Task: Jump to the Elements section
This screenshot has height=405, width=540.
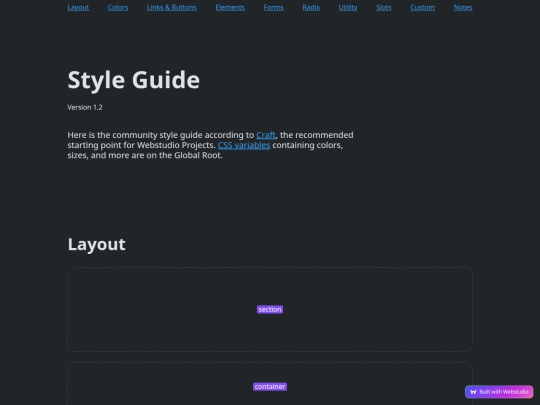Action: 230,7
